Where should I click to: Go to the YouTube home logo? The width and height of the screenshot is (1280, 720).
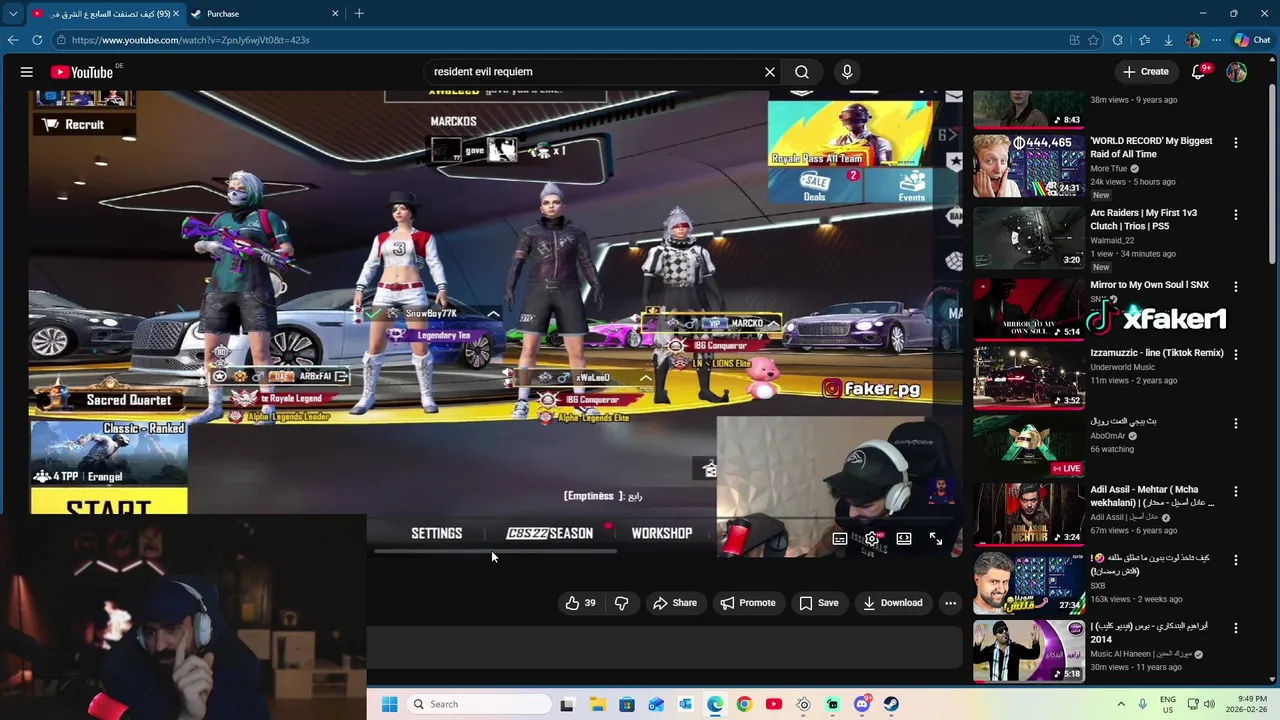pyautogui.click(x=82, y=72)
